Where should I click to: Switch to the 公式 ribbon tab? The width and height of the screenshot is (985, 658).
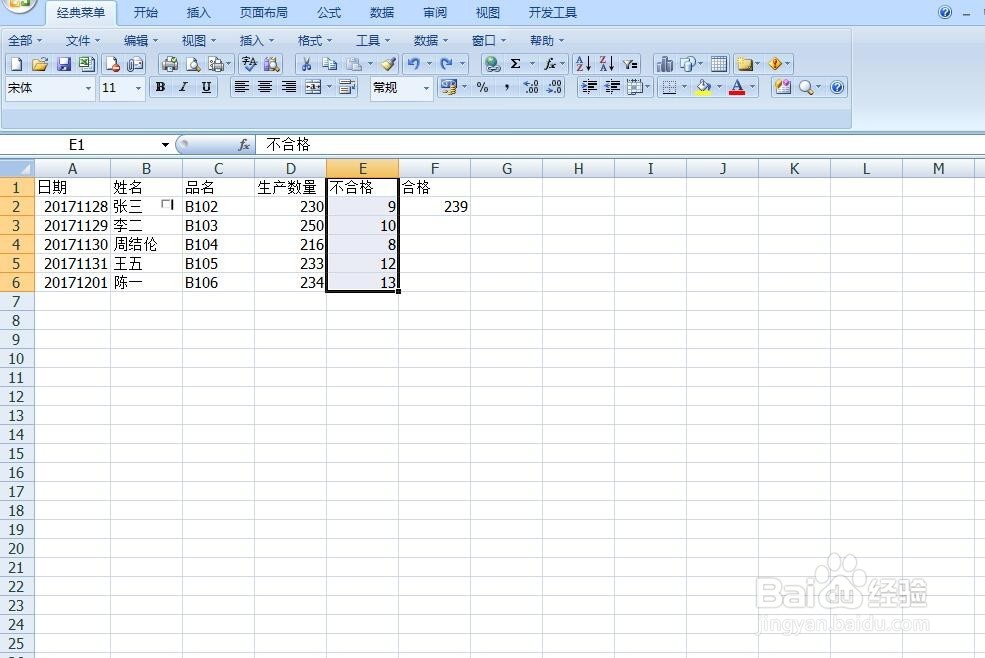pyautogui.click(x=328, y=13)
